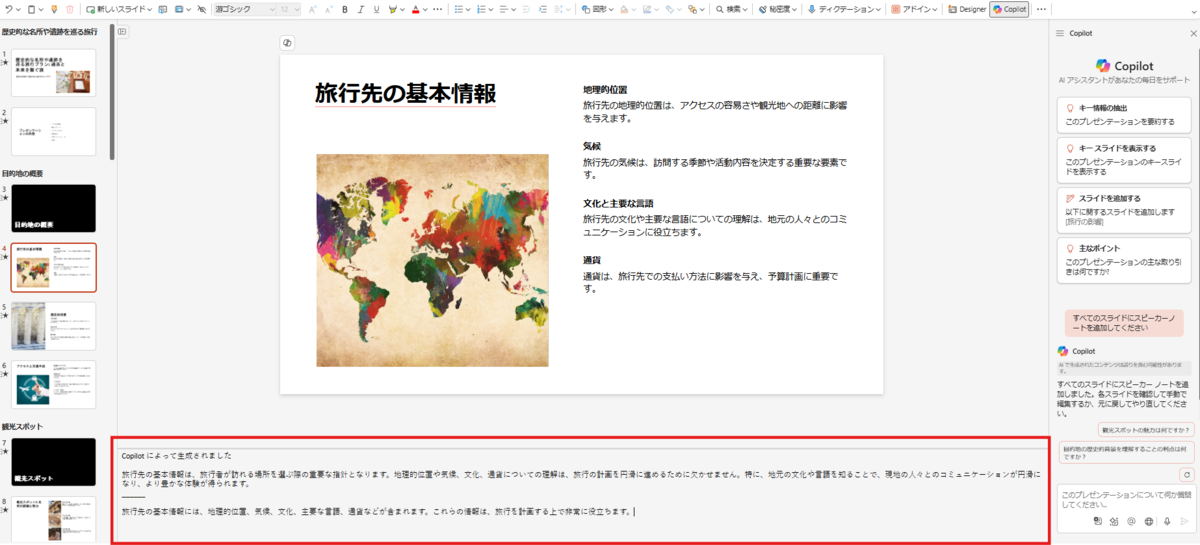Open the Search (検索) menu
The height and width of the screenshot is (545, 1200).
click(x=732, y=9)
